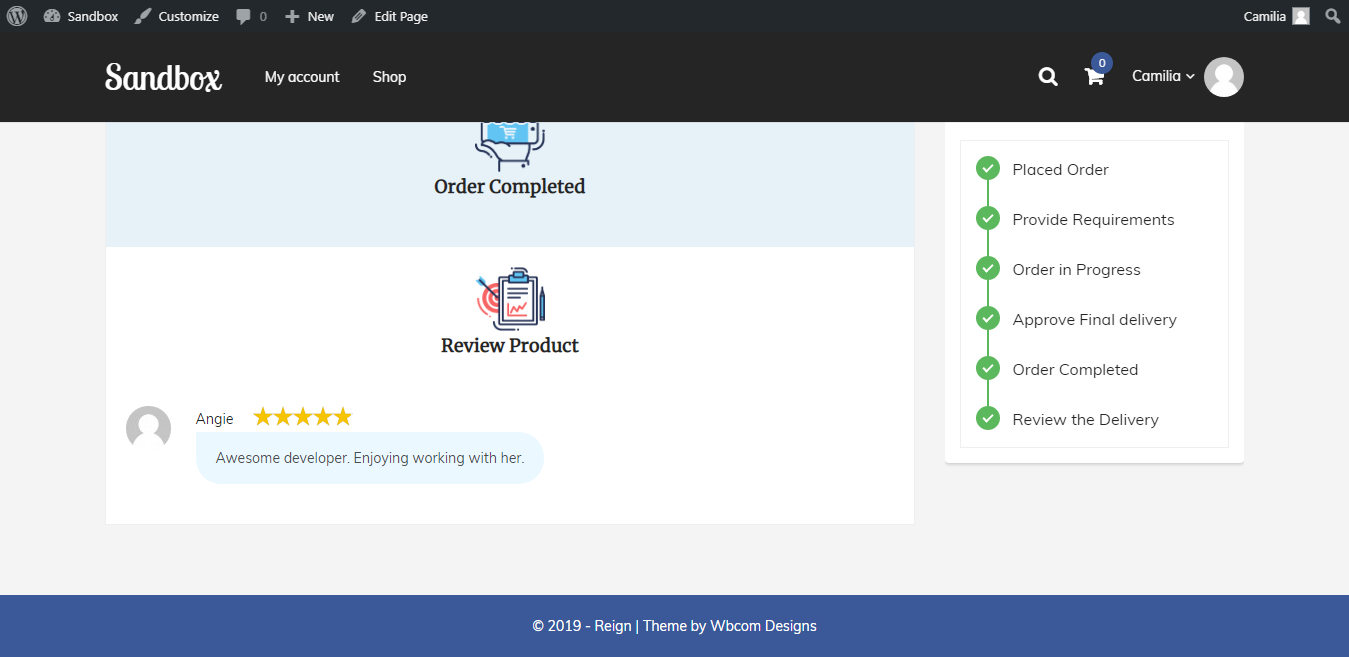Open the Shop navigation link
This screenshot has height=657, width=1349.
[x=389, y=77]
